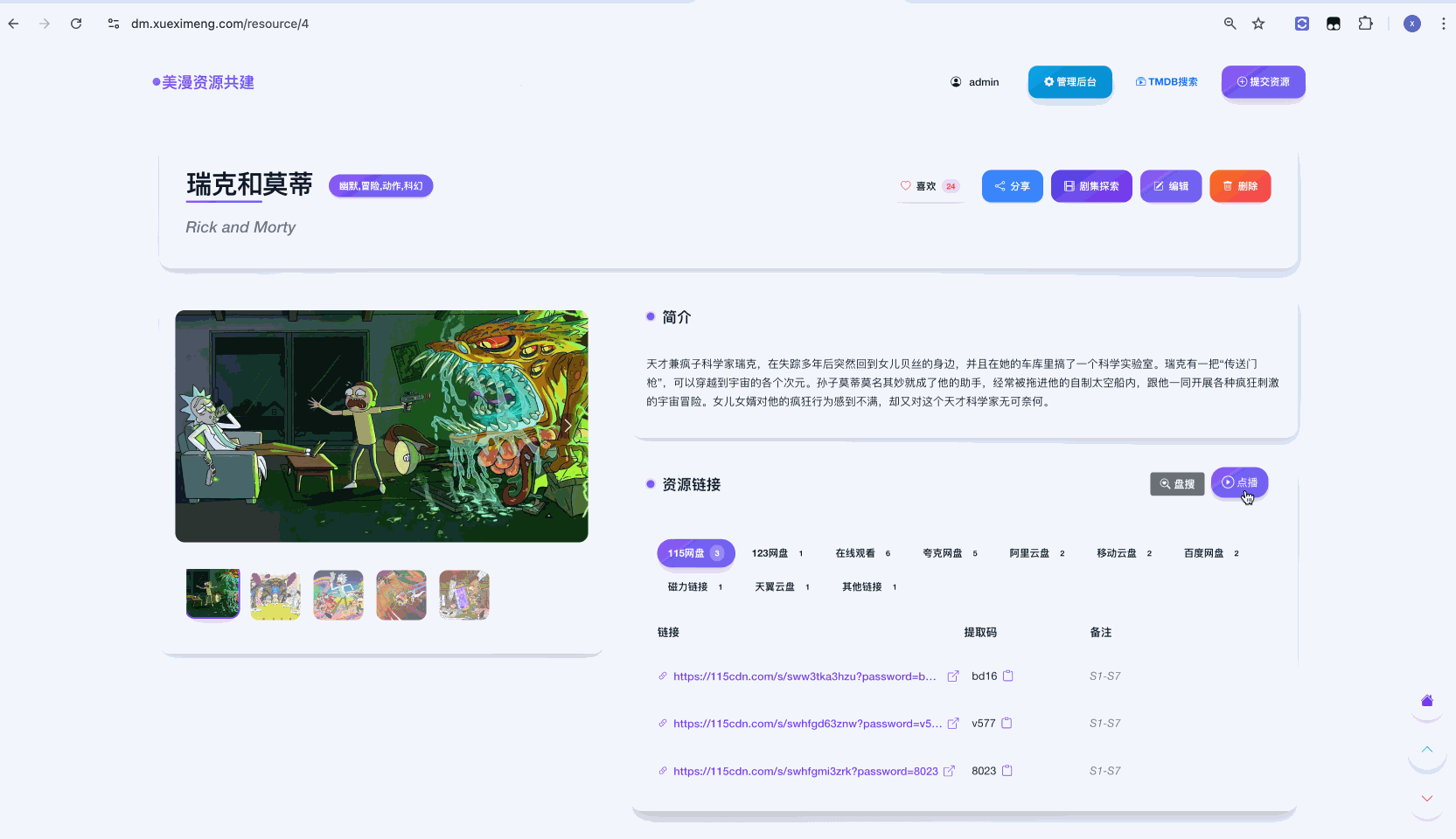
Task: Click the floating scroll-up arrow button
Action: coord(1427,749)
